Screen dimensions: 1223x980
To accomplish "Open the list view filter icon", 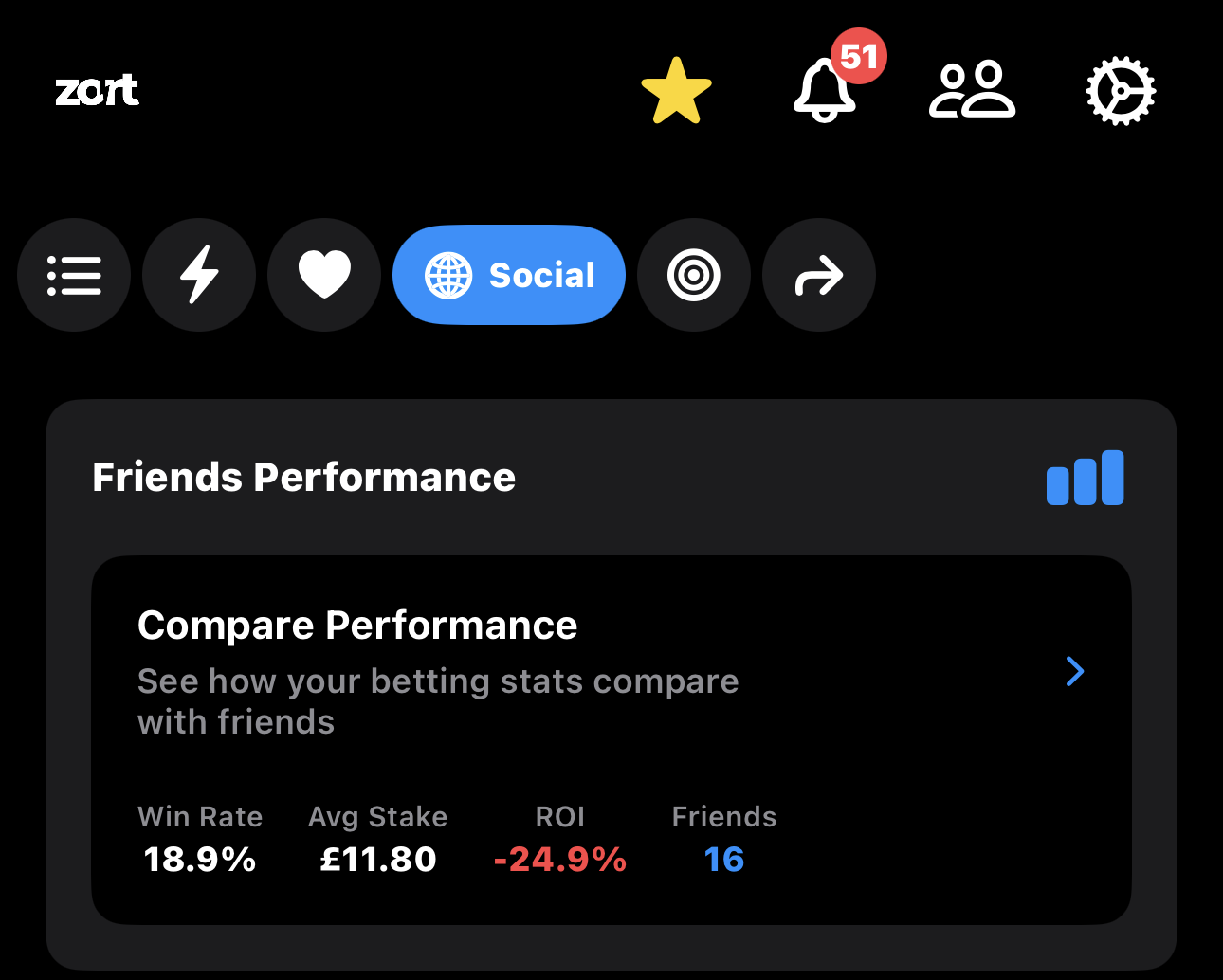I will [x=74, y=275].
